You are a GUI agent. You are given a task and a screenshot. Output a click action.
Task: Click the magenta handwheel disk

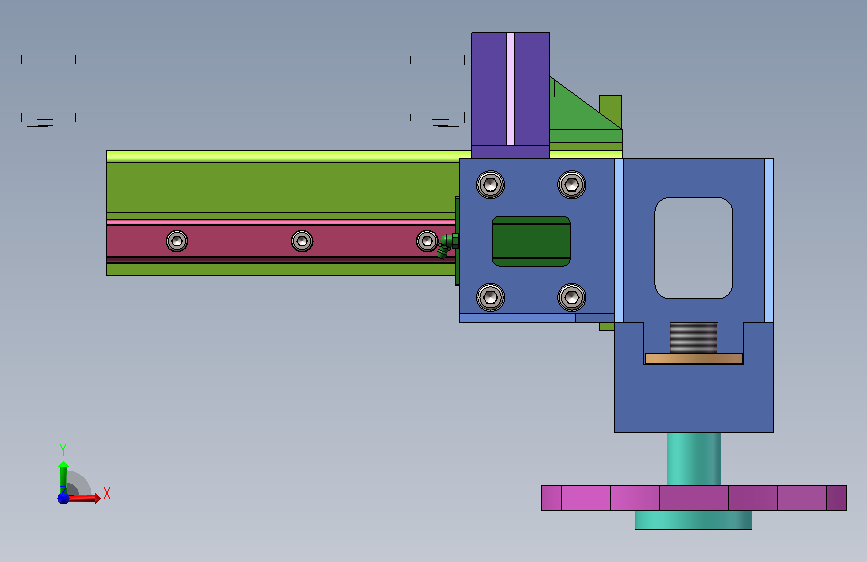[693, 498]
